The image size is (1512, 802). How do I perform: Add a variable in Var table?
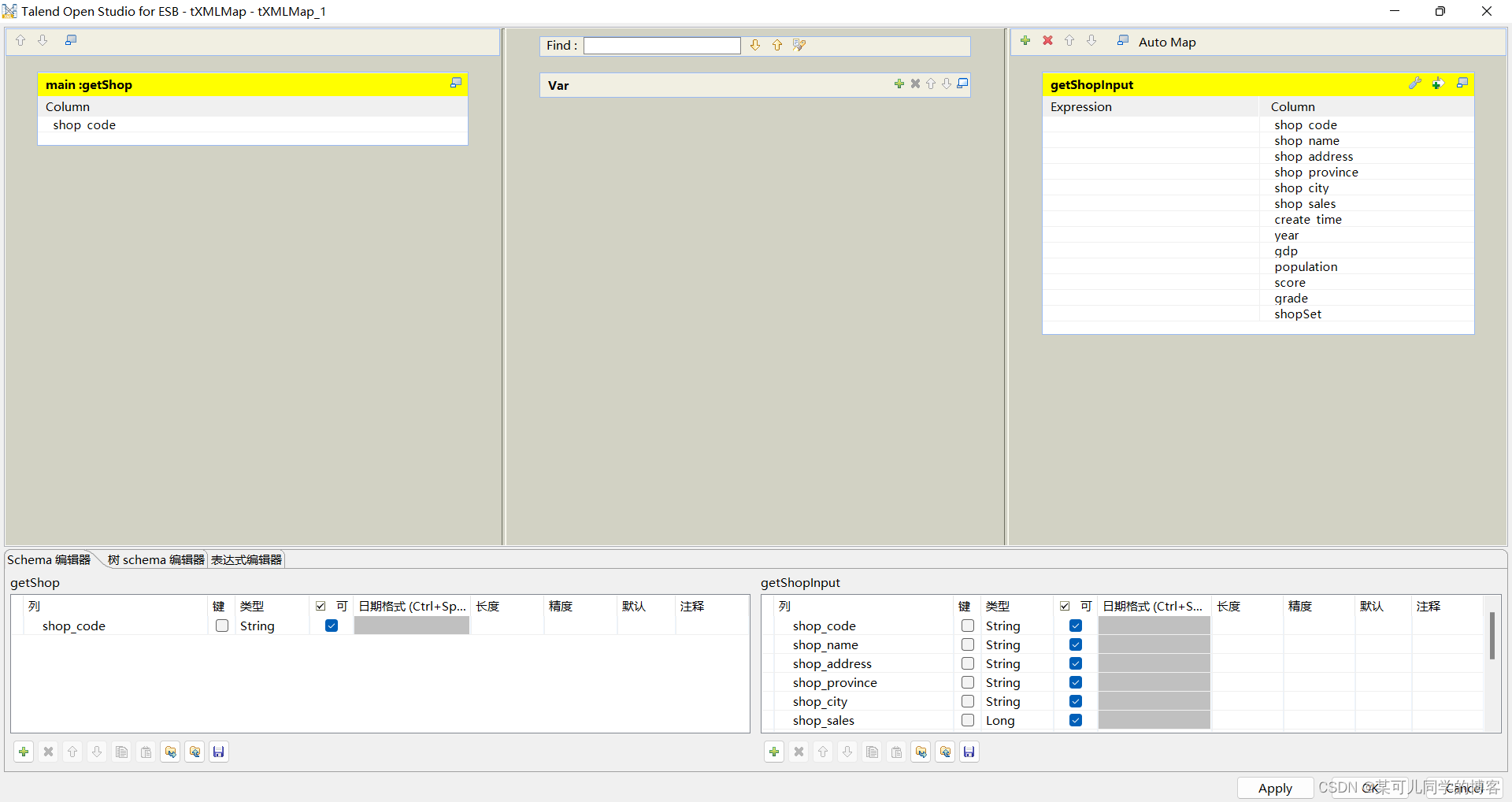click(x=899, y=84)
